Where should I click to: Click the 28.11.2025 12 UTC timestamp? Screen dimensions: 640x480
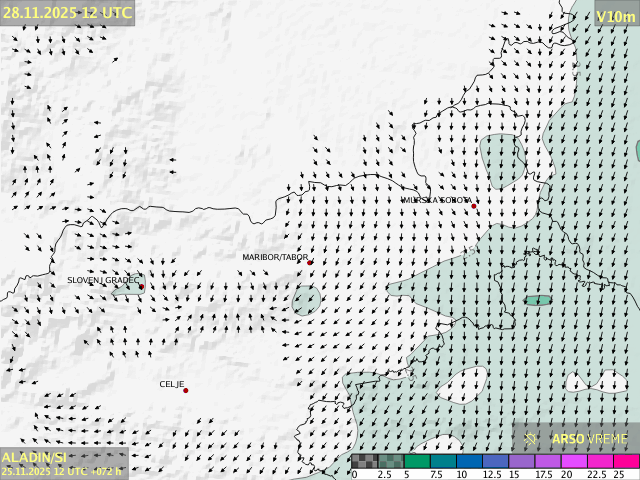(67, 12)
